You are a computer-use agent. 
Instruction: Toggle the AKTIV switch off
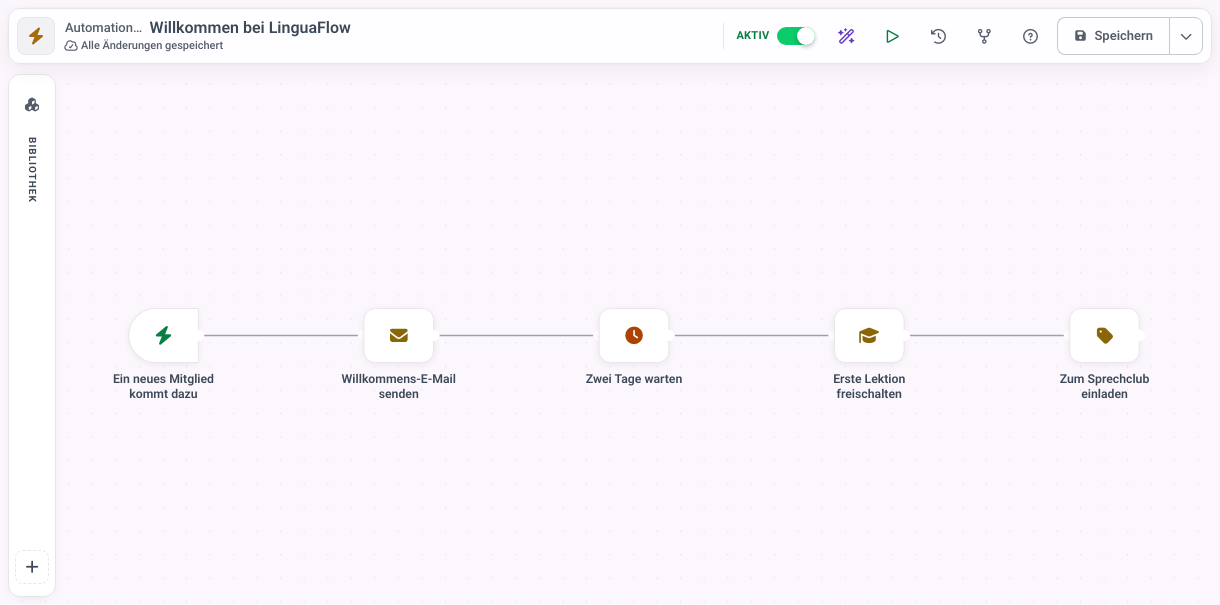point(796,36)
